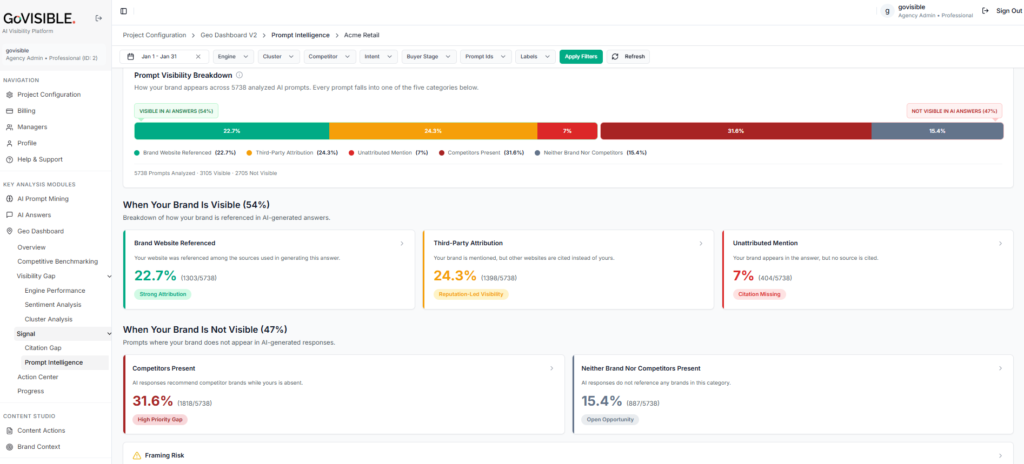The height and width of the screenshot is (464, 1024).
Task: Toggle the sidebar panel icon in header
Action: coord(124,11)
